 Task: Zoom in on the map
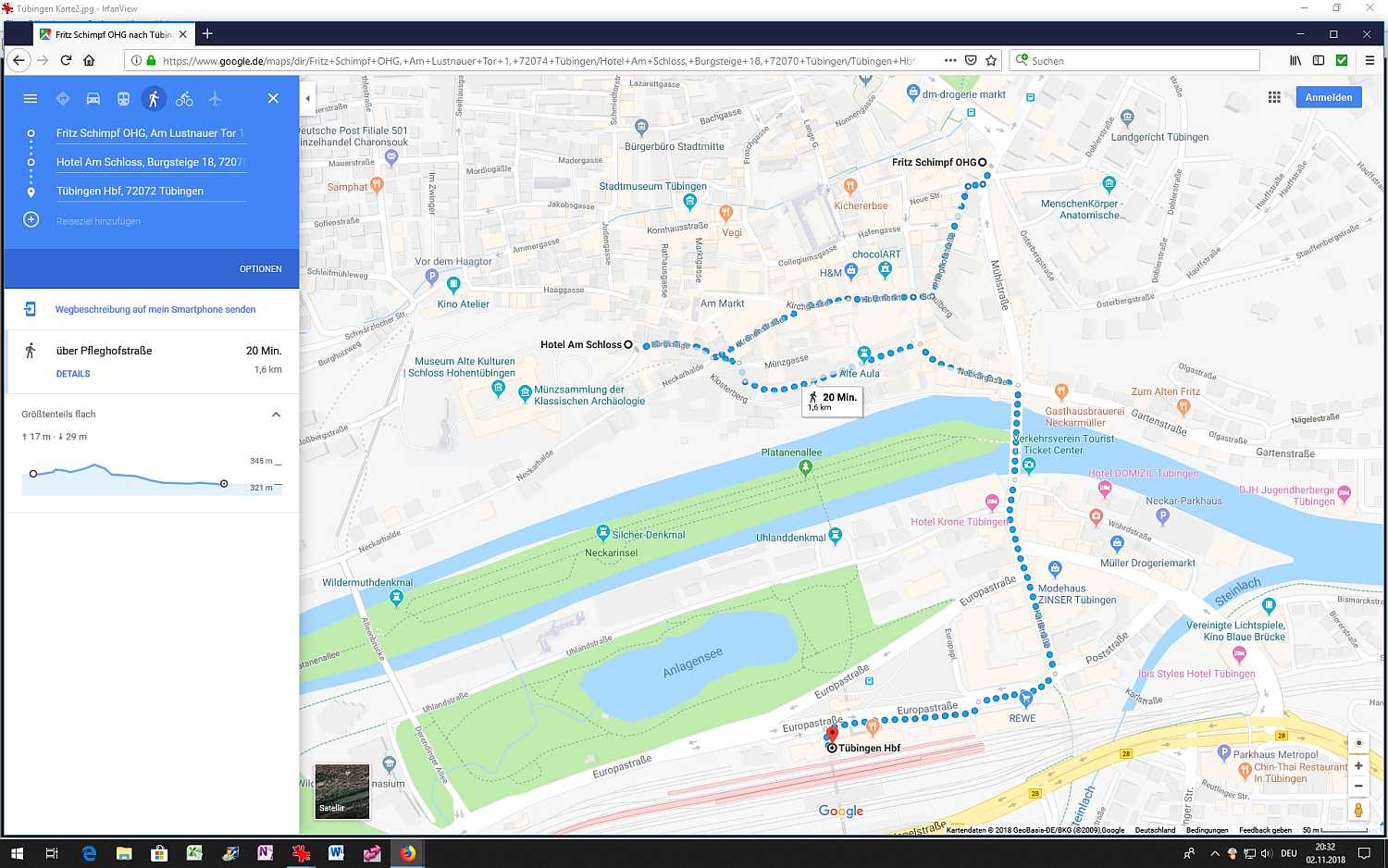click(x=1358, y=765)
